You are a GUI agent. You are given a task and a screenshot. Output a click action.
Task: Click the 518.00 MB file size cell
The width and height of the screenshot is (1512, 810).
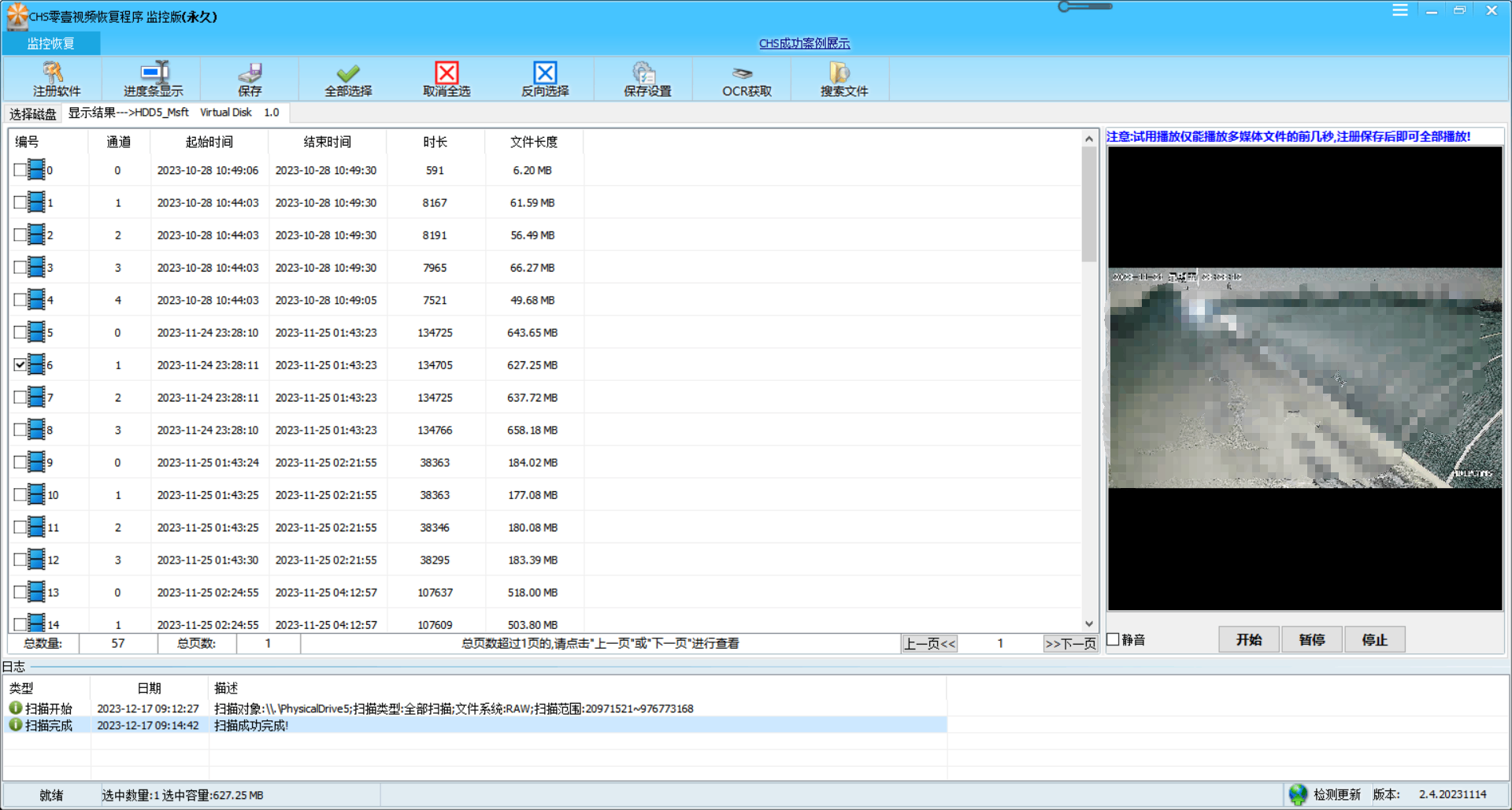[x=532, y=592]
